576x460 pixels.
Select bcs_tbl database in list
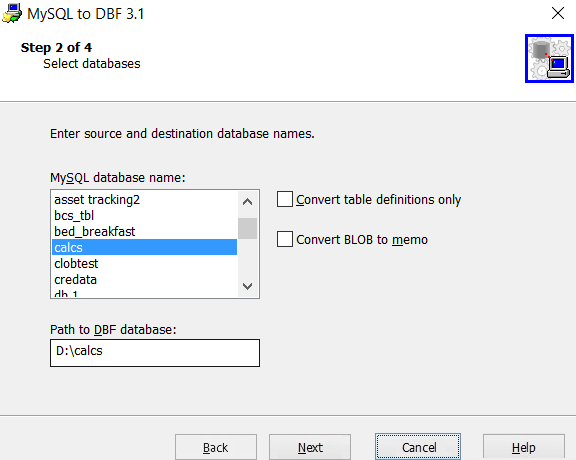click(x=144, y=215)
